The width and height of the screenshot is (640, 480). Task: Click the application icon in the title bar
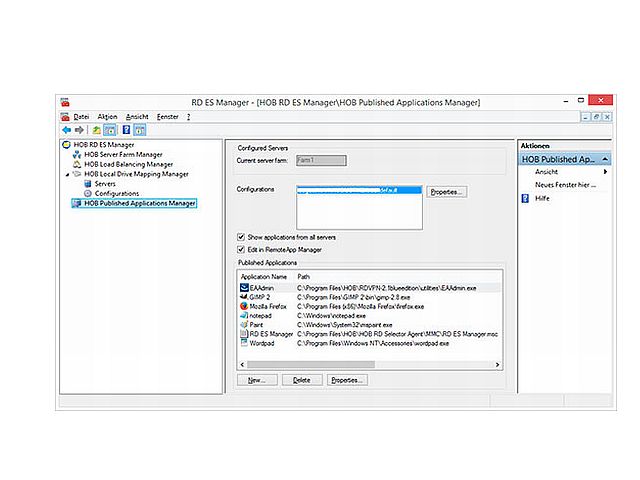coord(65,102)
